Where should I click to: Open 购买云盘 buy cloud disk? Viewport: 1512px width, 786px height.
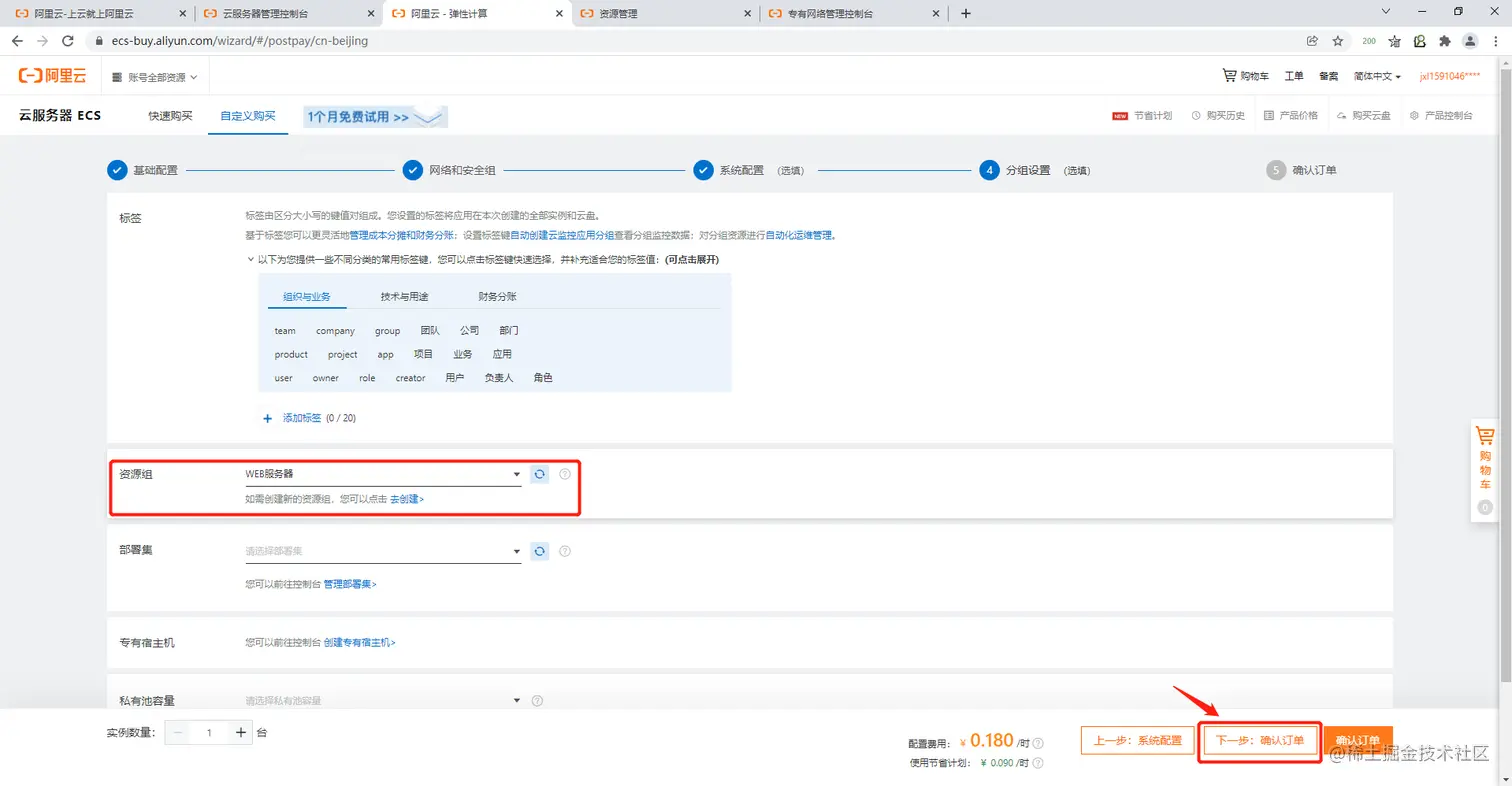tap(1364, 115)
